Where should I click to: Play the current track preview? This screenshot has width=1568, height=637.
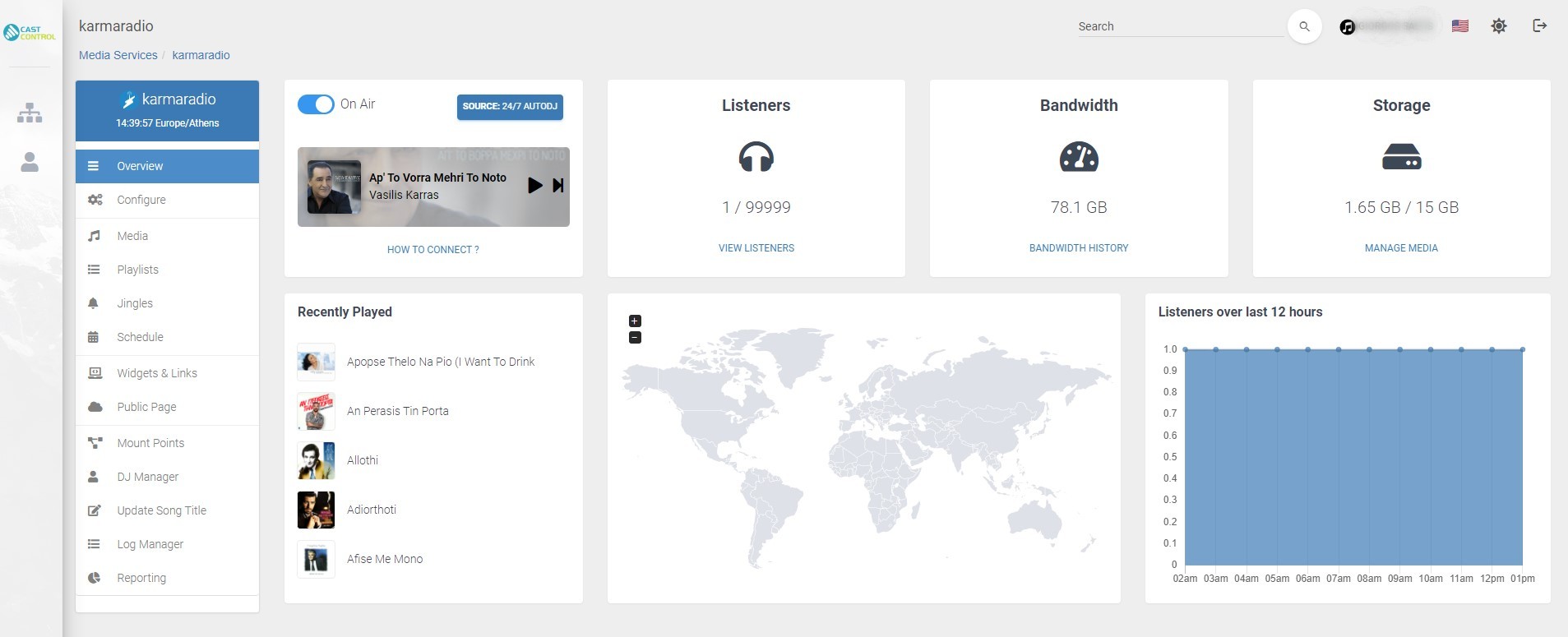pos(534,186)
